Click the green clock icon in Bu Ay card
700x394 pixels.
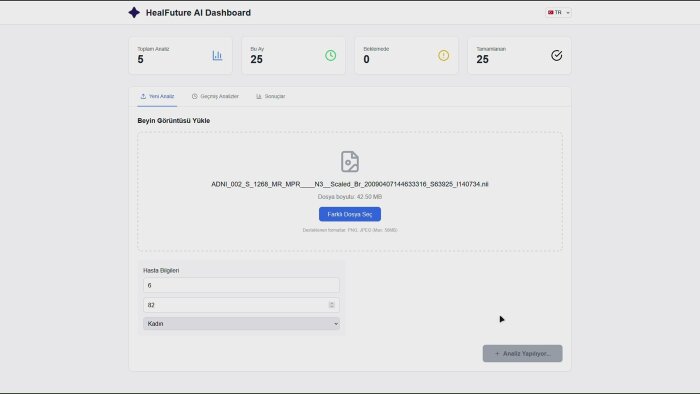point(330,55)
